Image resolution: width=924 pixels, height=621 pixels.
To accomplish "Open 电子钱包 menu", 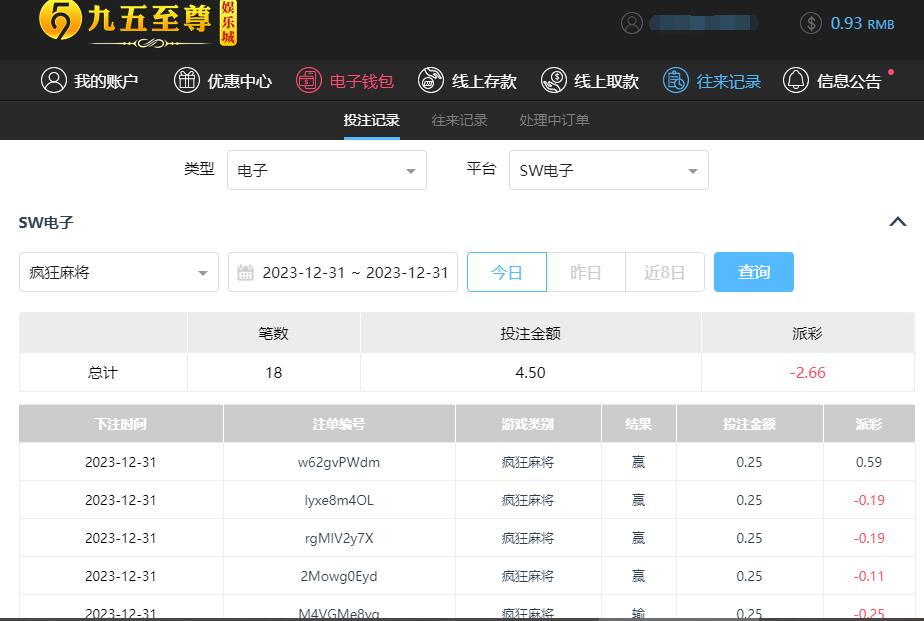I will click(345, 80).
